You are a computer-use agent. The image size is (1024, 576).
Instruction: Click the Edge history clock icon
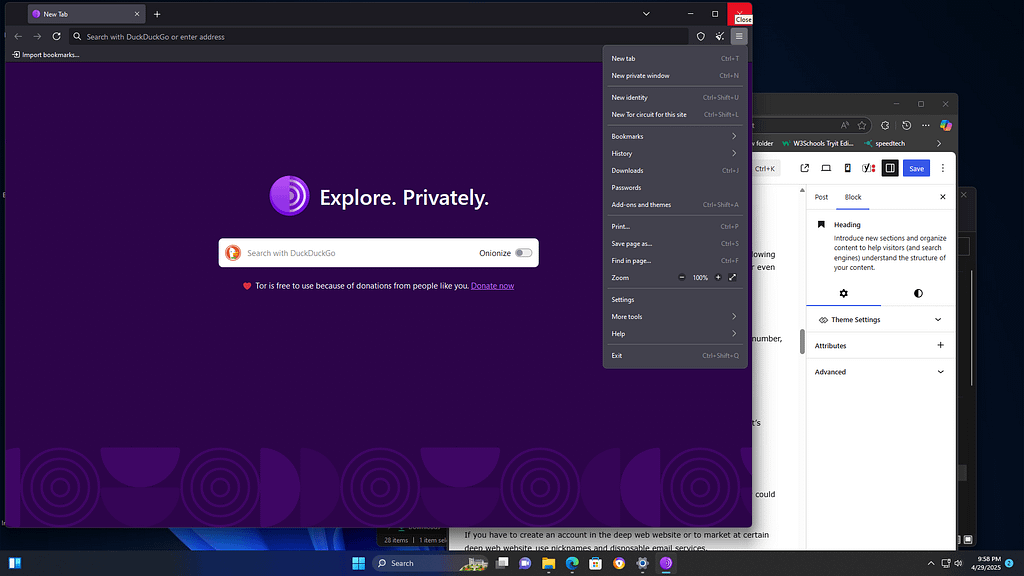pos(906,125)
